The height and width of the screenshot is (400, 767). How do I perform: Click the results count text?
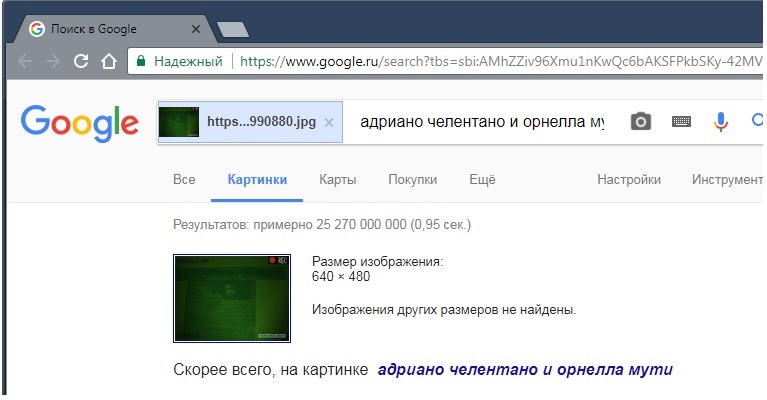point(322,225)
